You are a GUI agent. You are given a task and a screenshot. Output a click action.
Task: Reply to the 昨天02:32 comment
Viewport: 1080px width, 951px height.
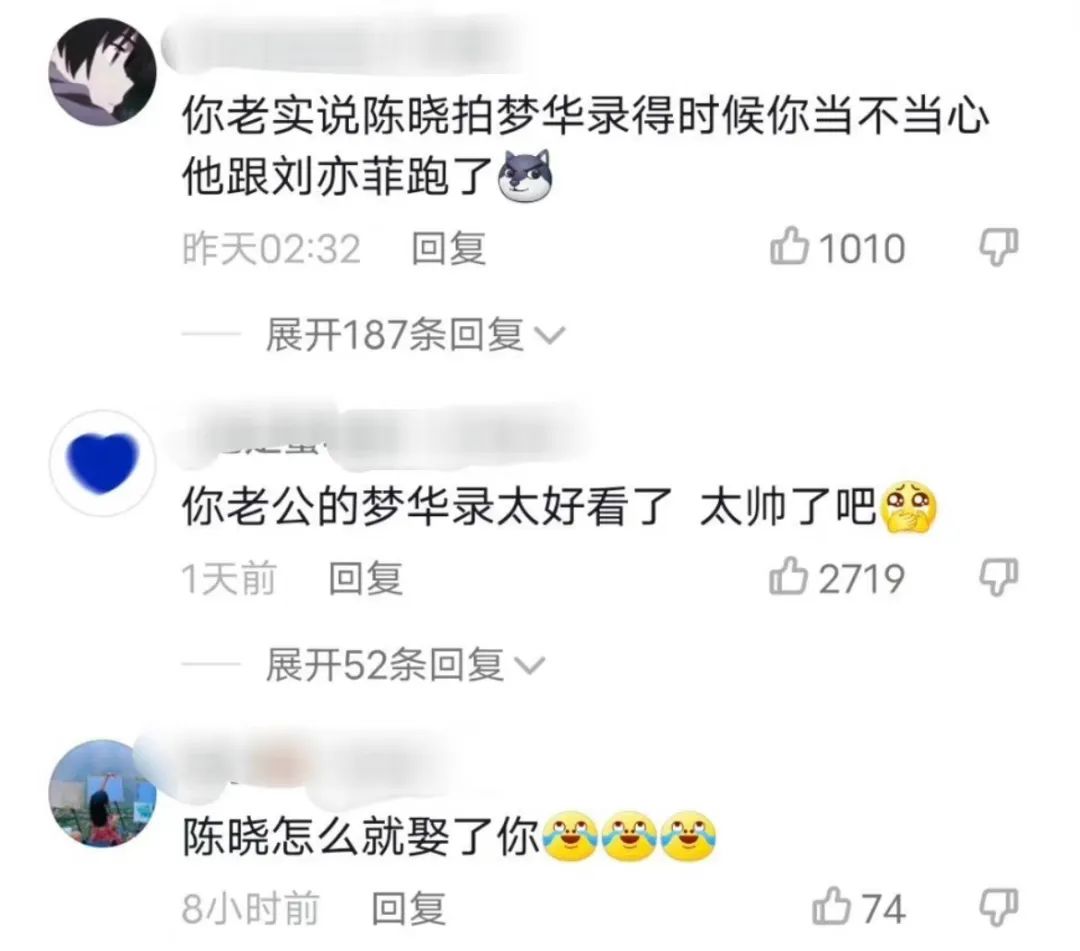pos(448,249)
